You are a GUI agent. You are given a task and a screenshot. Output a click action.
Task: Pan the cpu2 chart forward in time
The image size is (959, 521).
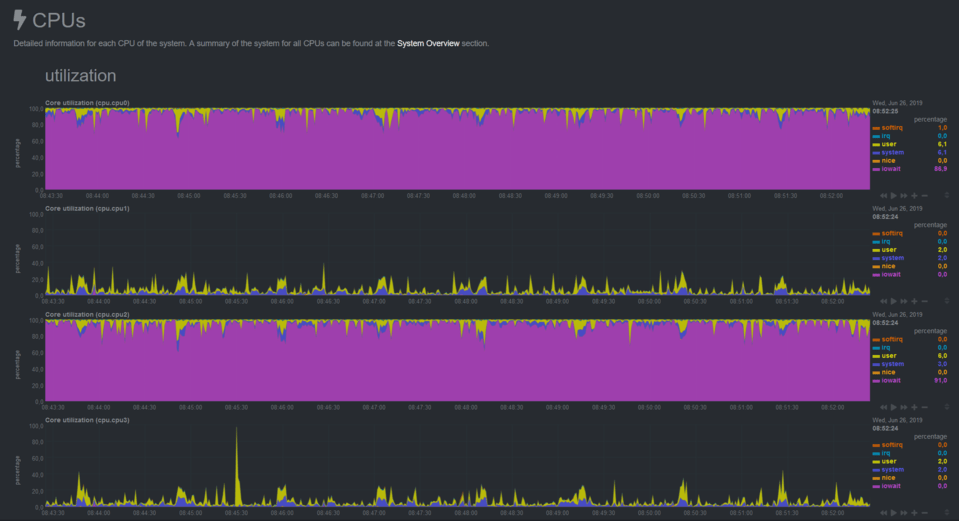904,407
